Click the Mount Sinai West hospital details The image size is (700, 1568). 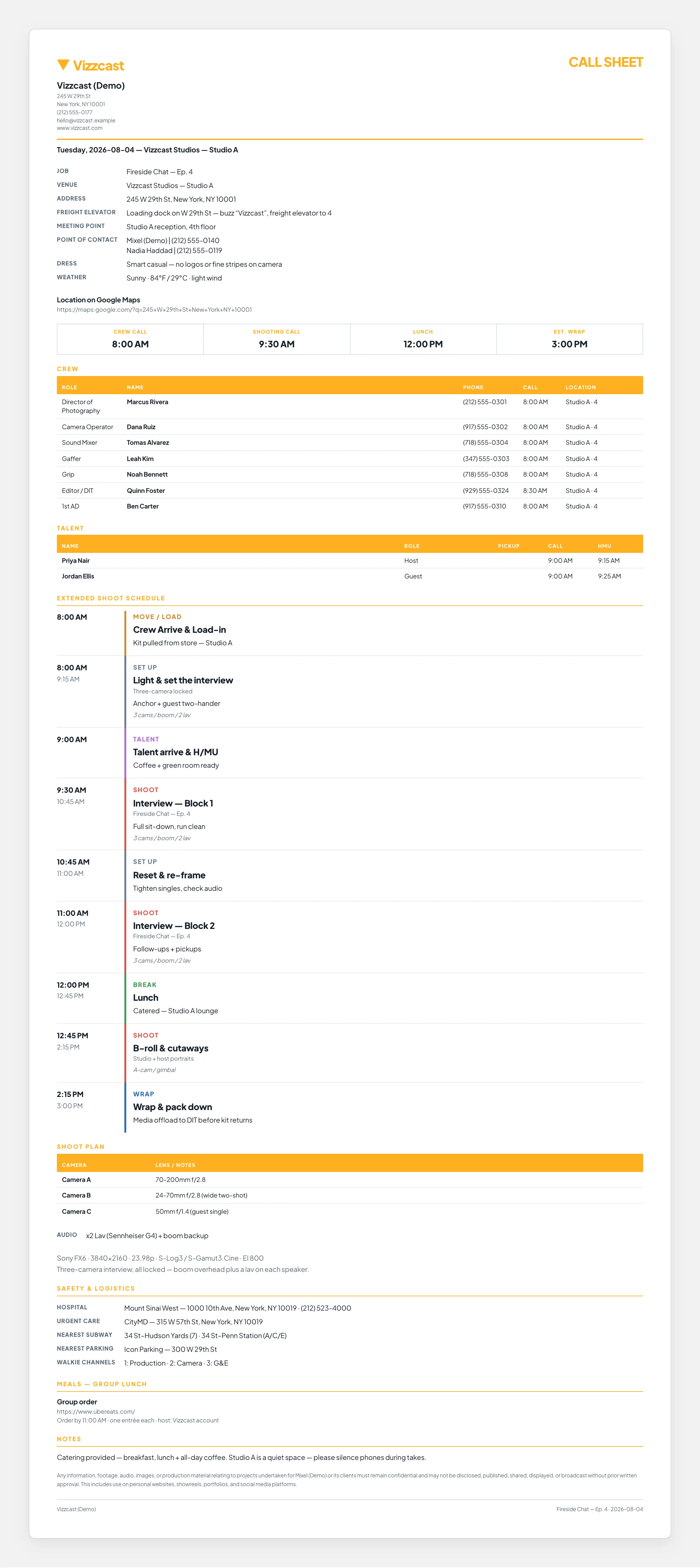click(x=237, y=1308)
